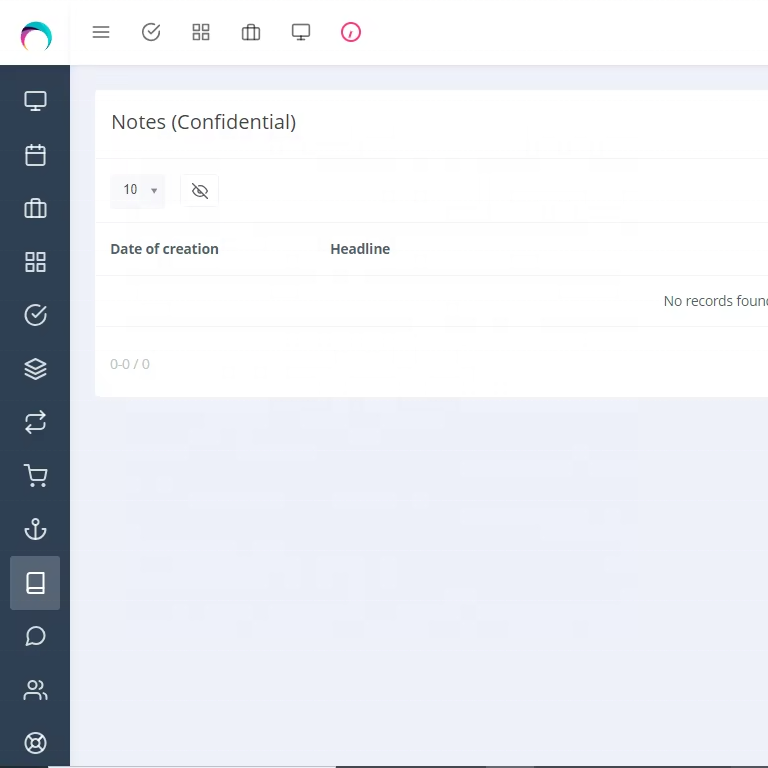This screenshot has height=768, width=768.
Task: Open the highlighted book notes icon in sidebar
Action: 35,583
